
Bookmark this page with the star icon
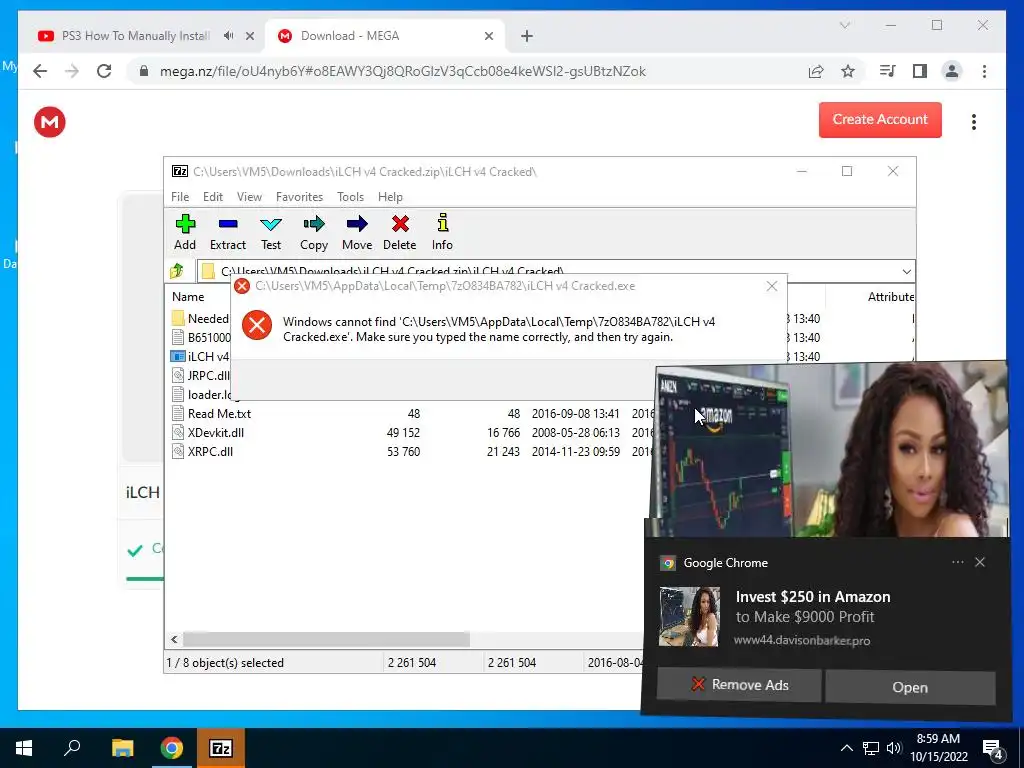click(x=848, y=71)
